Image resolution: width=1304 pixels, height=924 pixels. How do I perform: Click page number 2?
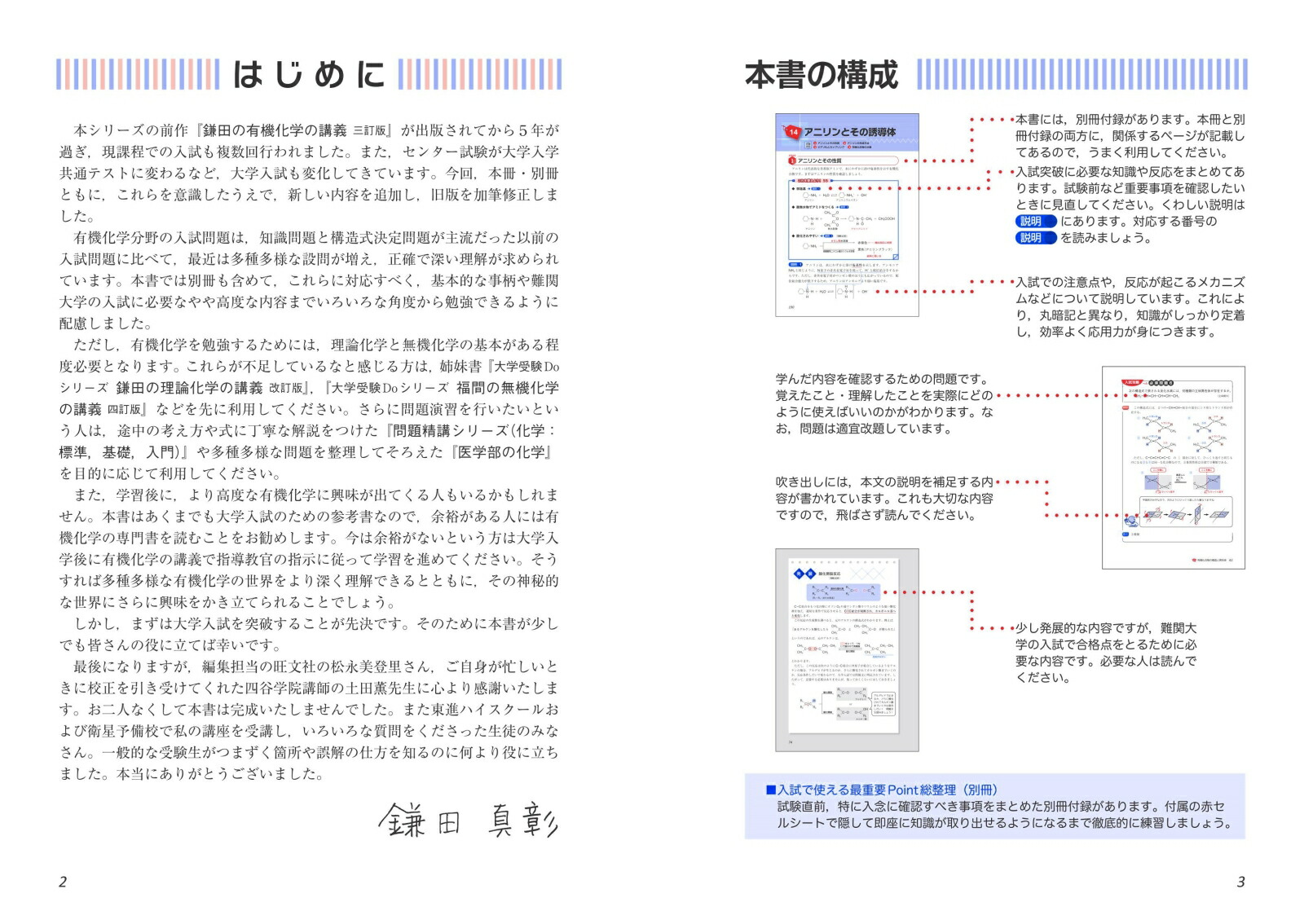click(x=63, y=882)
